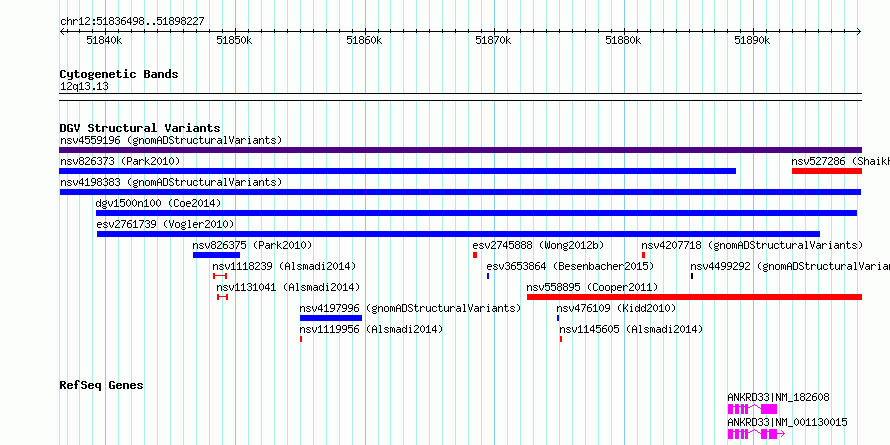
Task: Click the RefSeq Genes track title
Action: coord(101,385)
